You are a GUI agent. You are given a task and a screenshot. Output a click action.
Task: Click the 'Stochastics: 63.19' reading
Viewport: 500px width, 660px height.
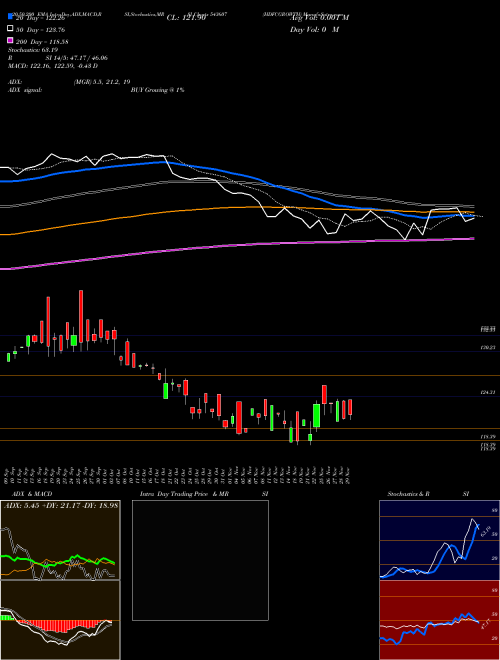click(x=32, y=50)
